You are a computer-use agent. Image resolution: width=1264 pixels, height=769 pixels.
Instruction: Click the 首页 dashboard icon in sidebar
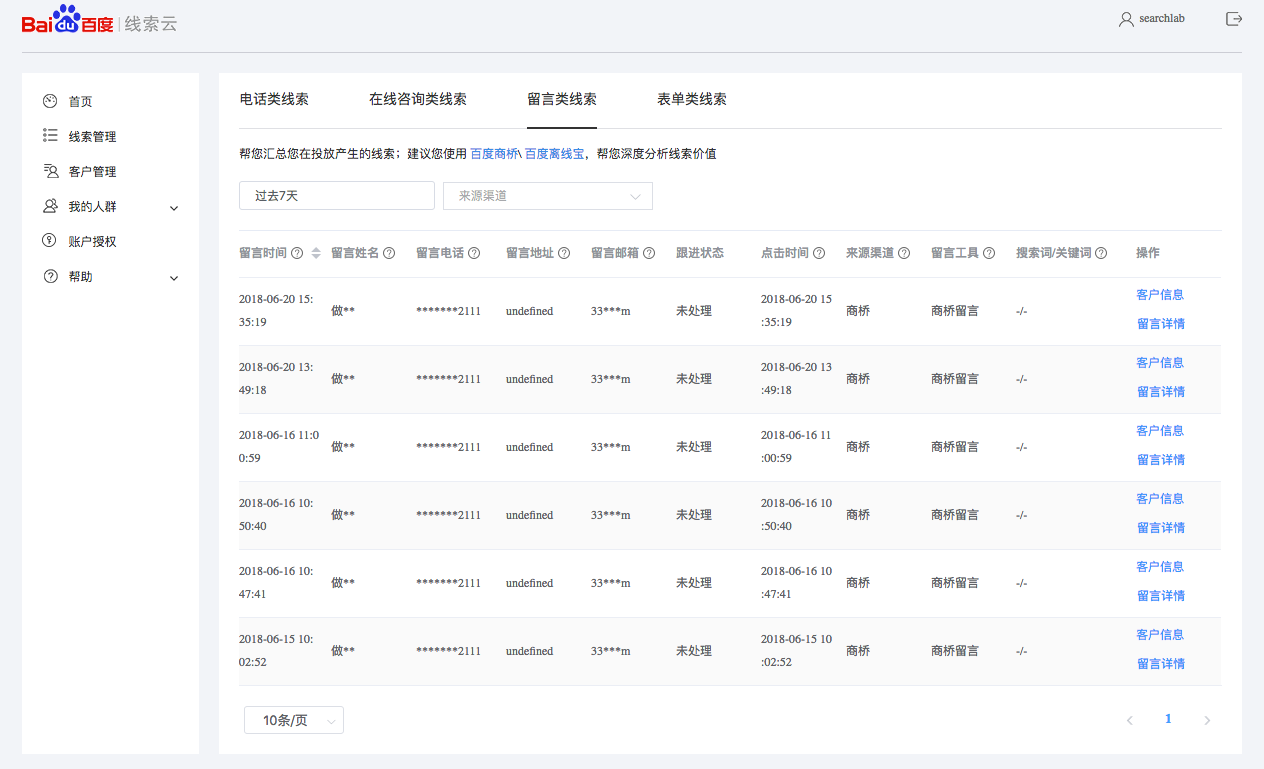point(50,101)
